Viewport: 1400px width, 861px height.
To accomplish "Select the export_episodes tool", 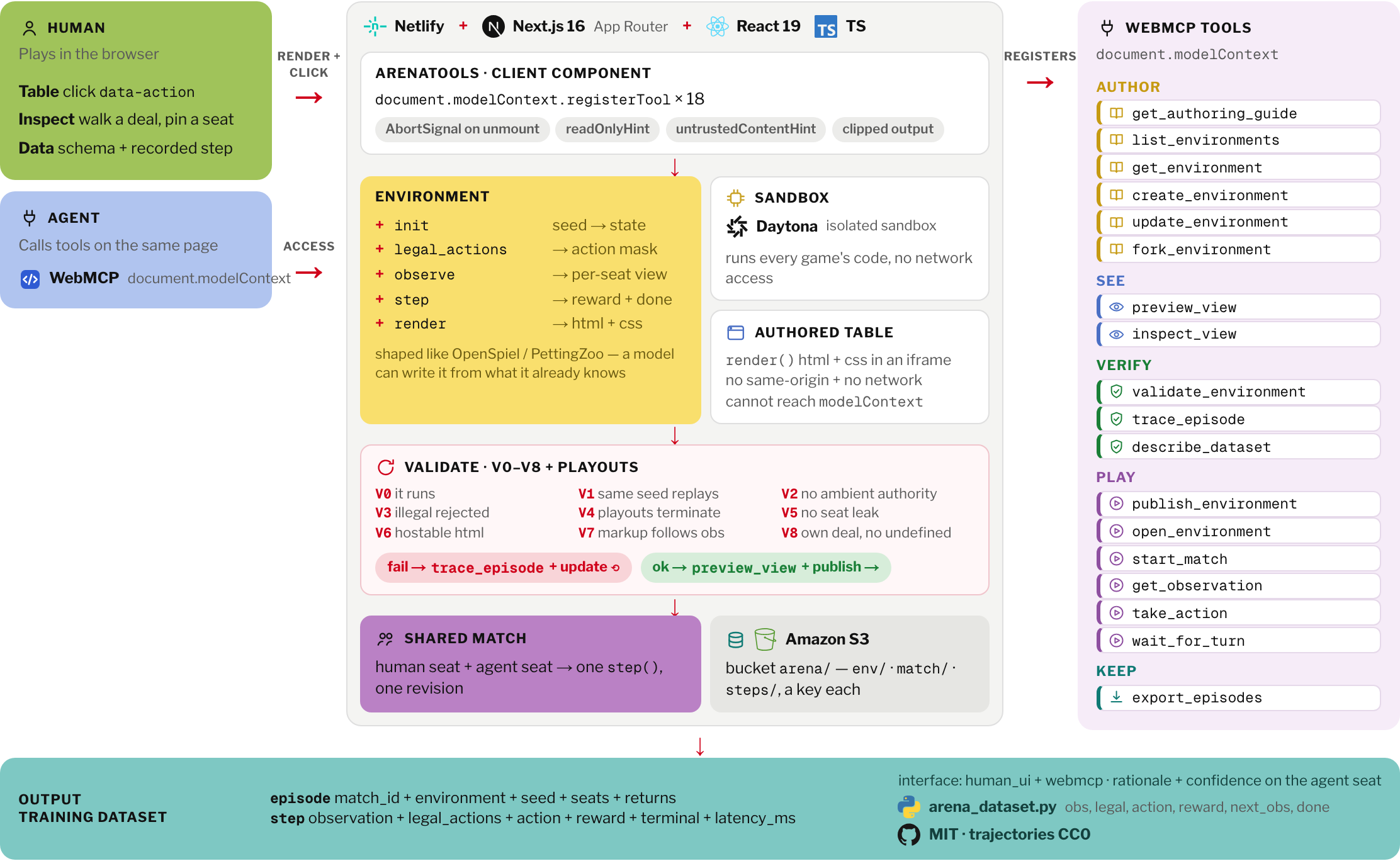I will click(1238, 697).
